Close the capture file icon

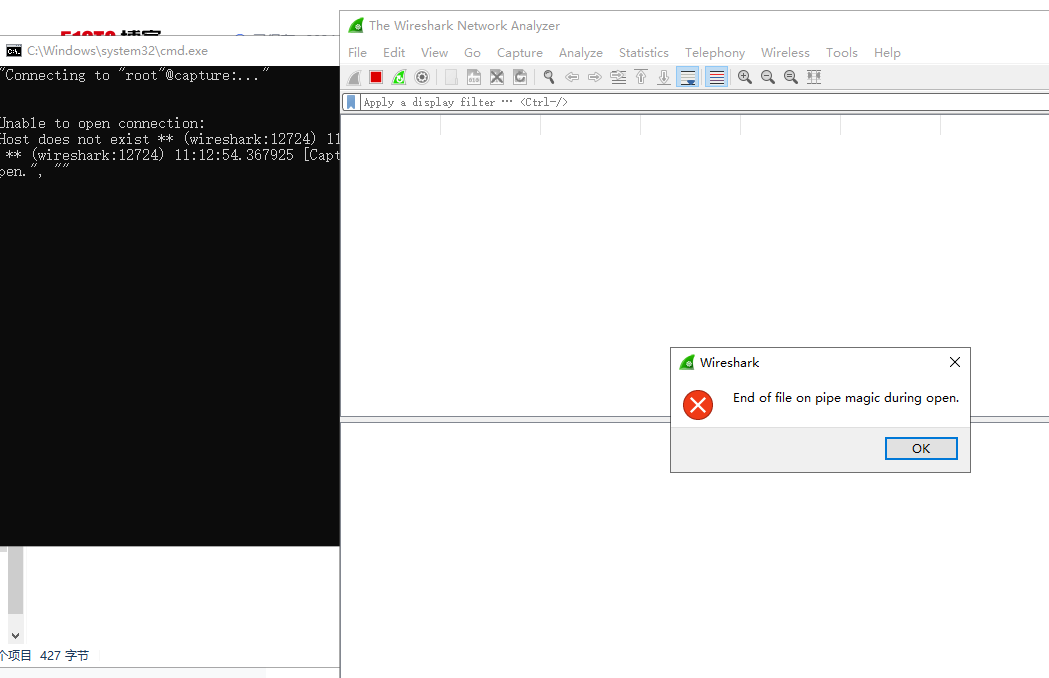496,78
